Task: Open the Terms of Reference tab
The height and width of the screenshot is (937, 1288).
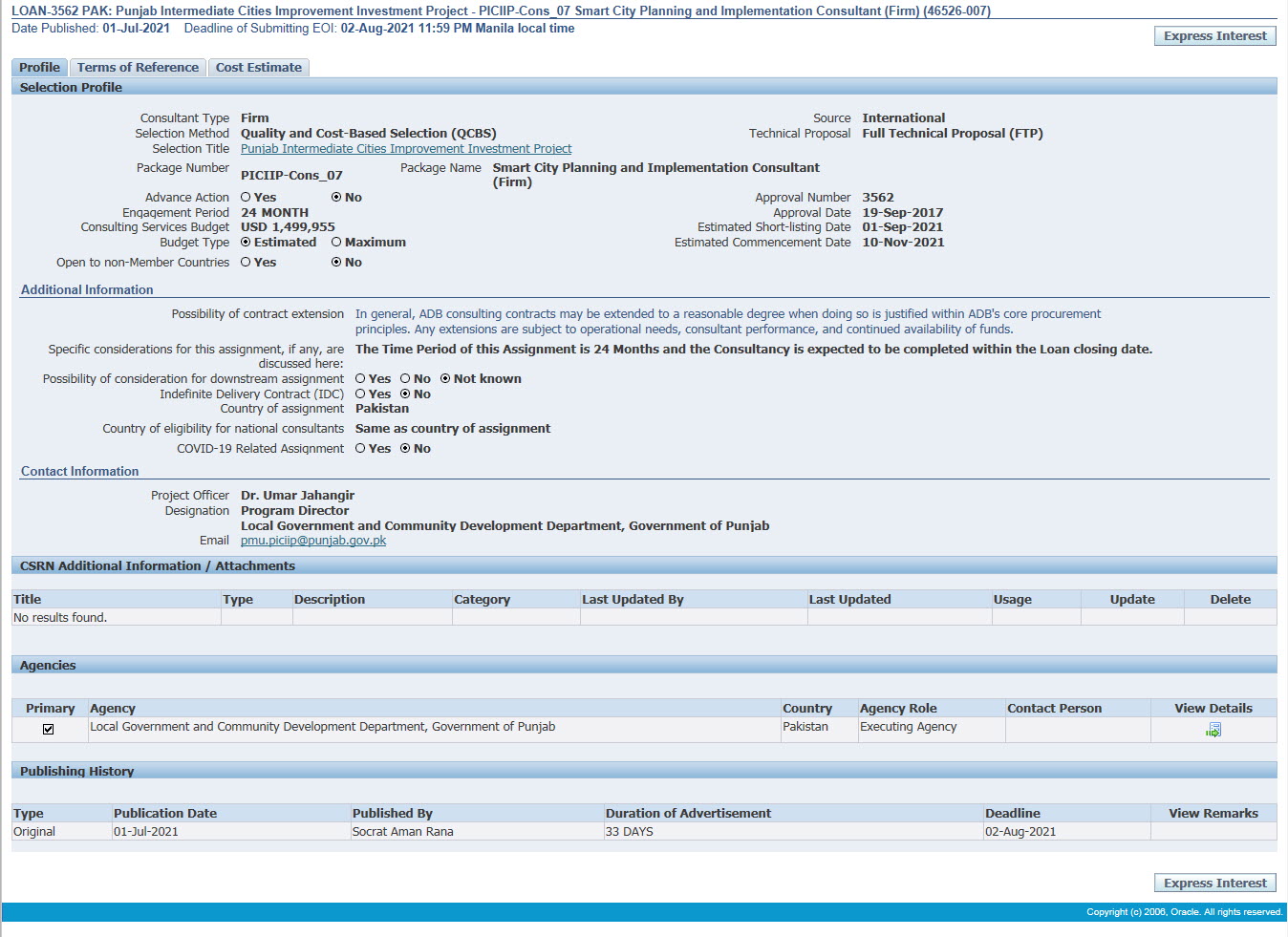Action: 138,67
